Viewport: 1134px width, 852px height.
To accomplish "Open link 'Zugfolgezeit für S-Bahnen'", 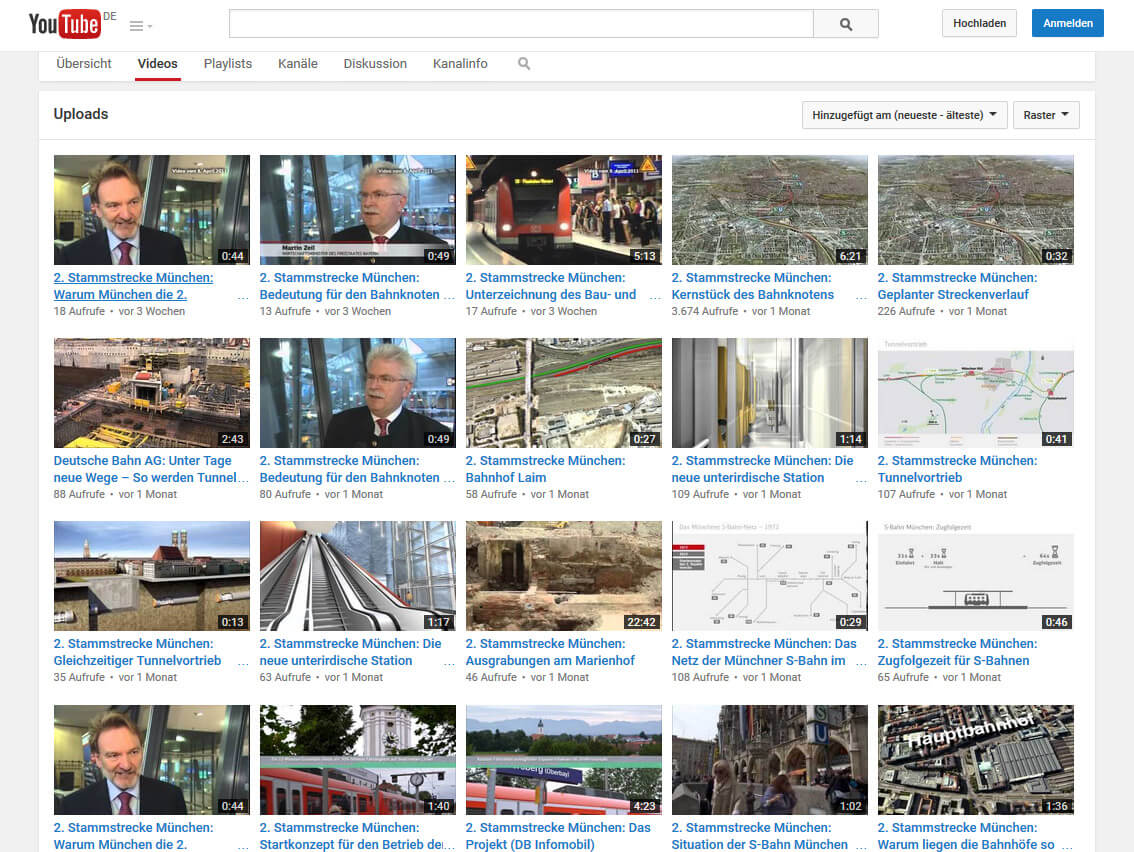I will (x=953, y=660).
